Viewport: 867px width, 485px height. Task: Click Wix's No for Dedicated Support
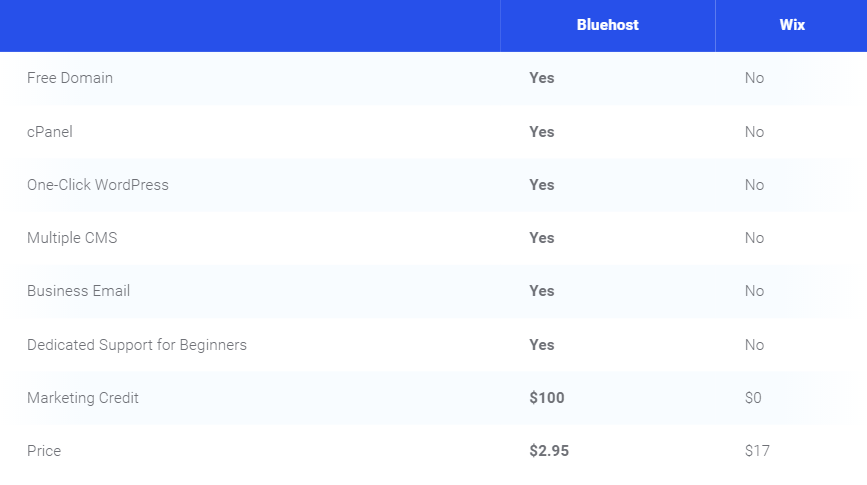(x=754, y=345)
